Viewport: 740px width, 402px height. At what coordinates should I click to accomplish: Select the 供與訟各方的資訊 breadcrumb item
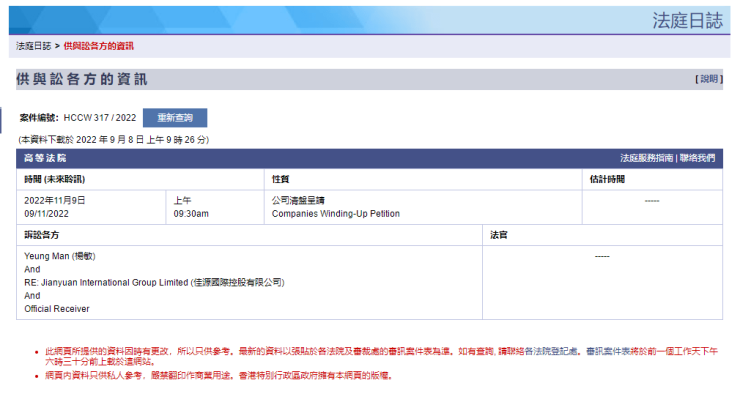[99, 46]
